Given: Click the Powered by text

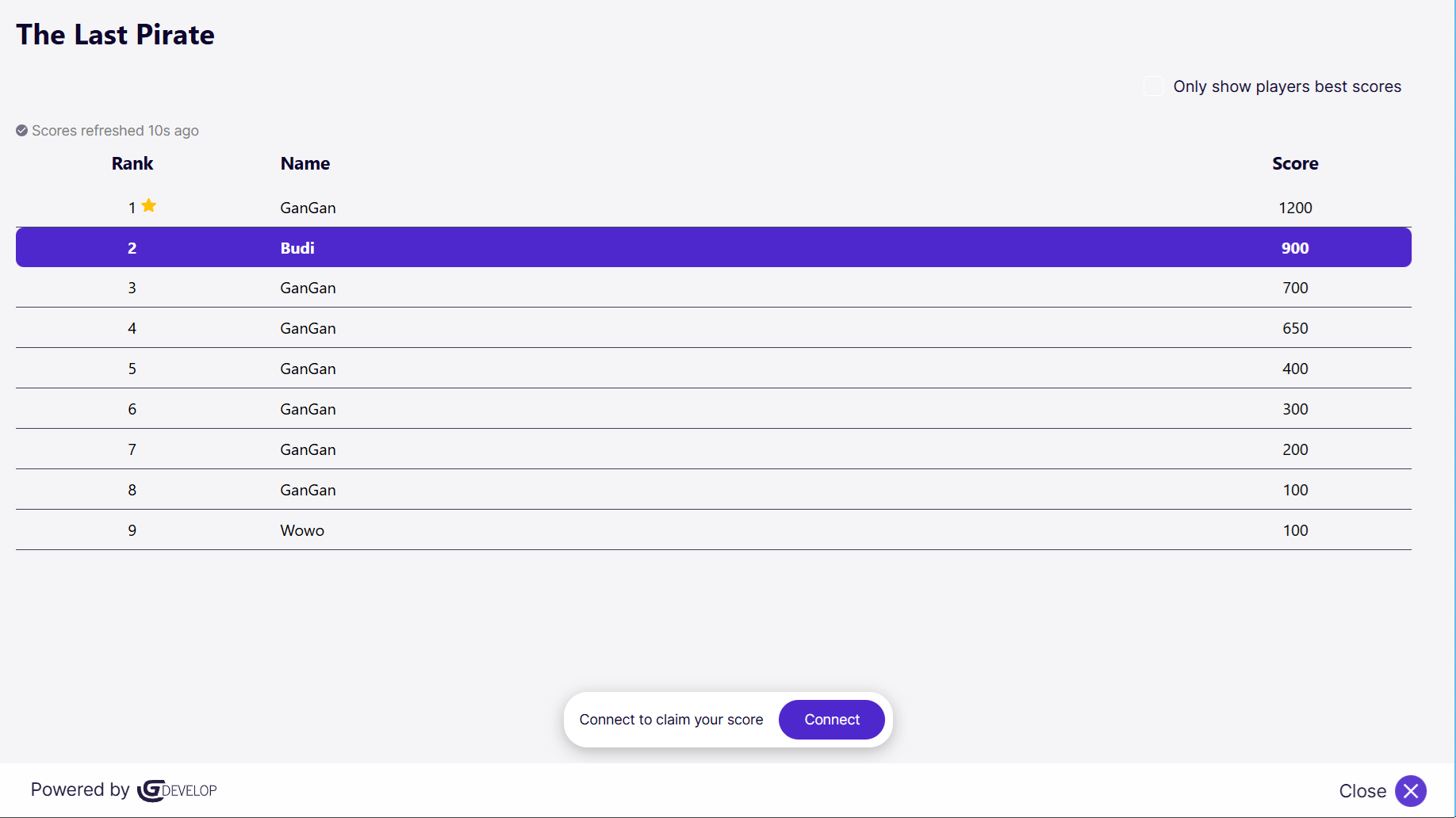Looking at the screenshot, I should 79,790.
